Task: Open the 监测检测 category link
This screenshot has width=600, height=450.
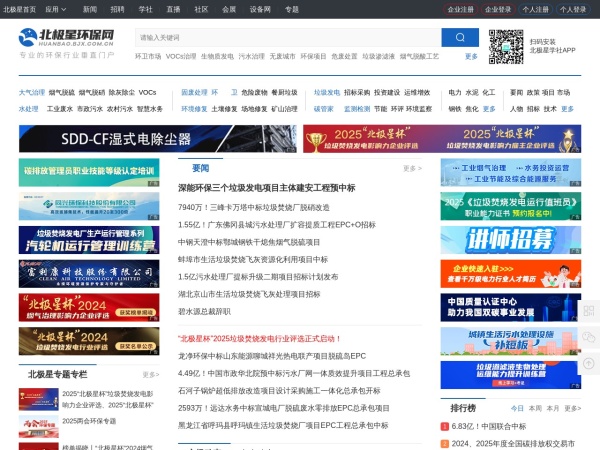Action: (x=357, y=109)
